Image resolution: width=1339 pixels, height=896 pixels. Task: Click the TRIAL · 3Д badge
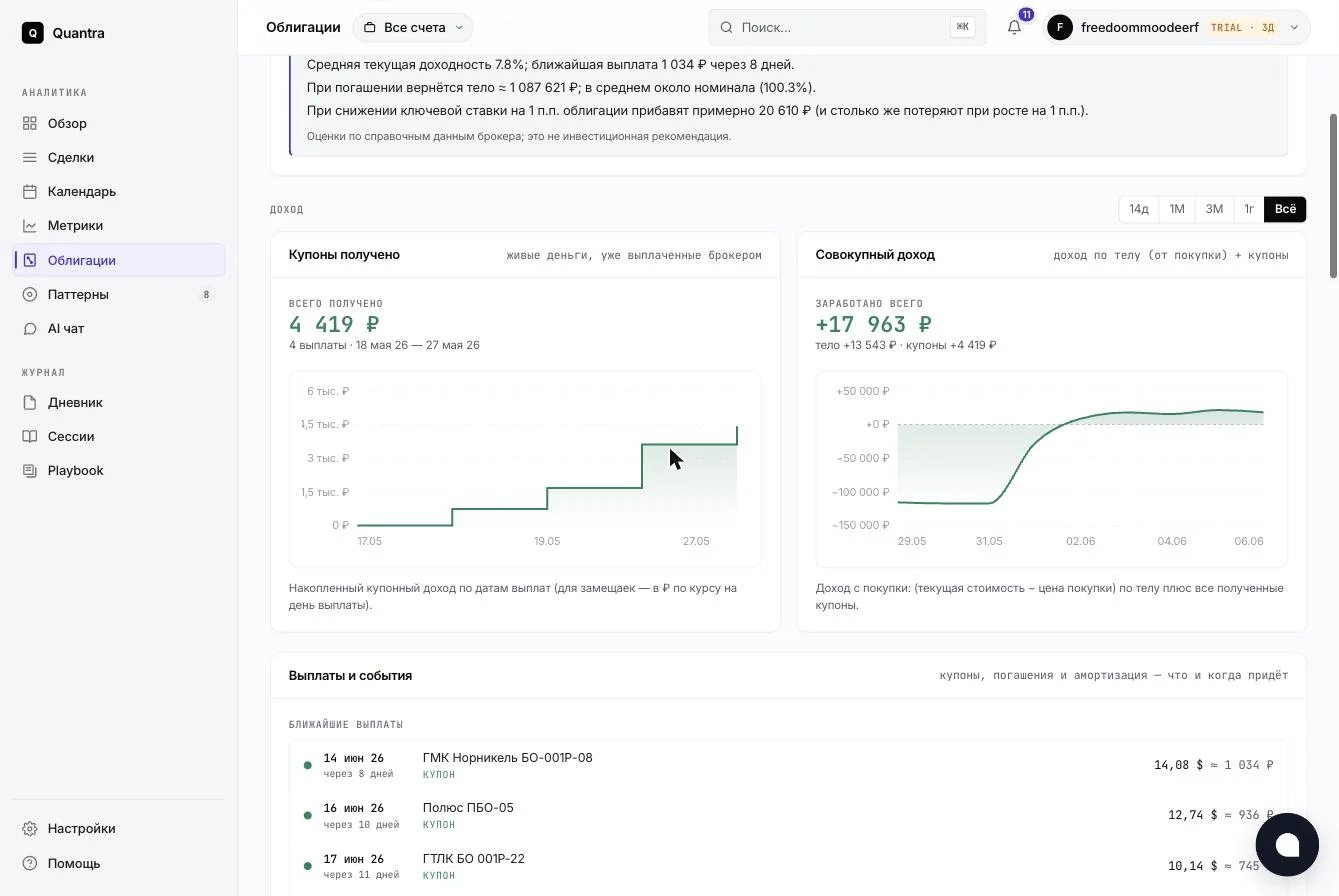pyautogui.click(x=1243, y=27)
